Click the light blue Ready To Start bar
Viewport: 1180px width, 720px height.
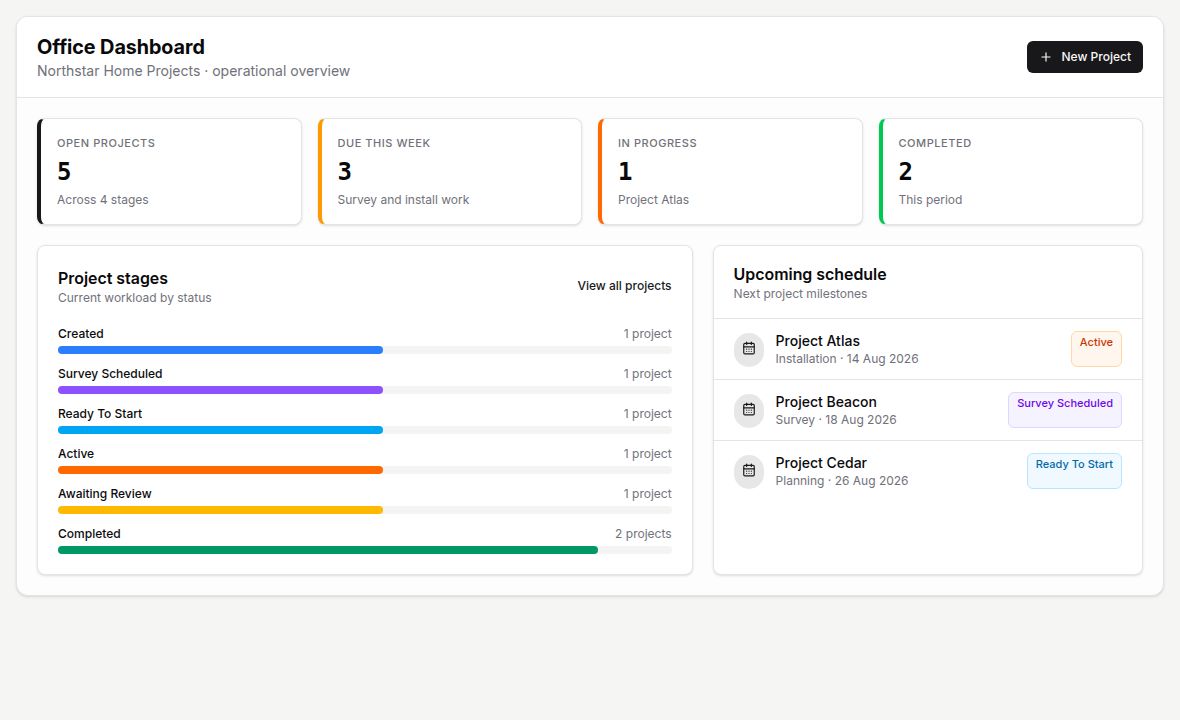(x=220, y=430)
